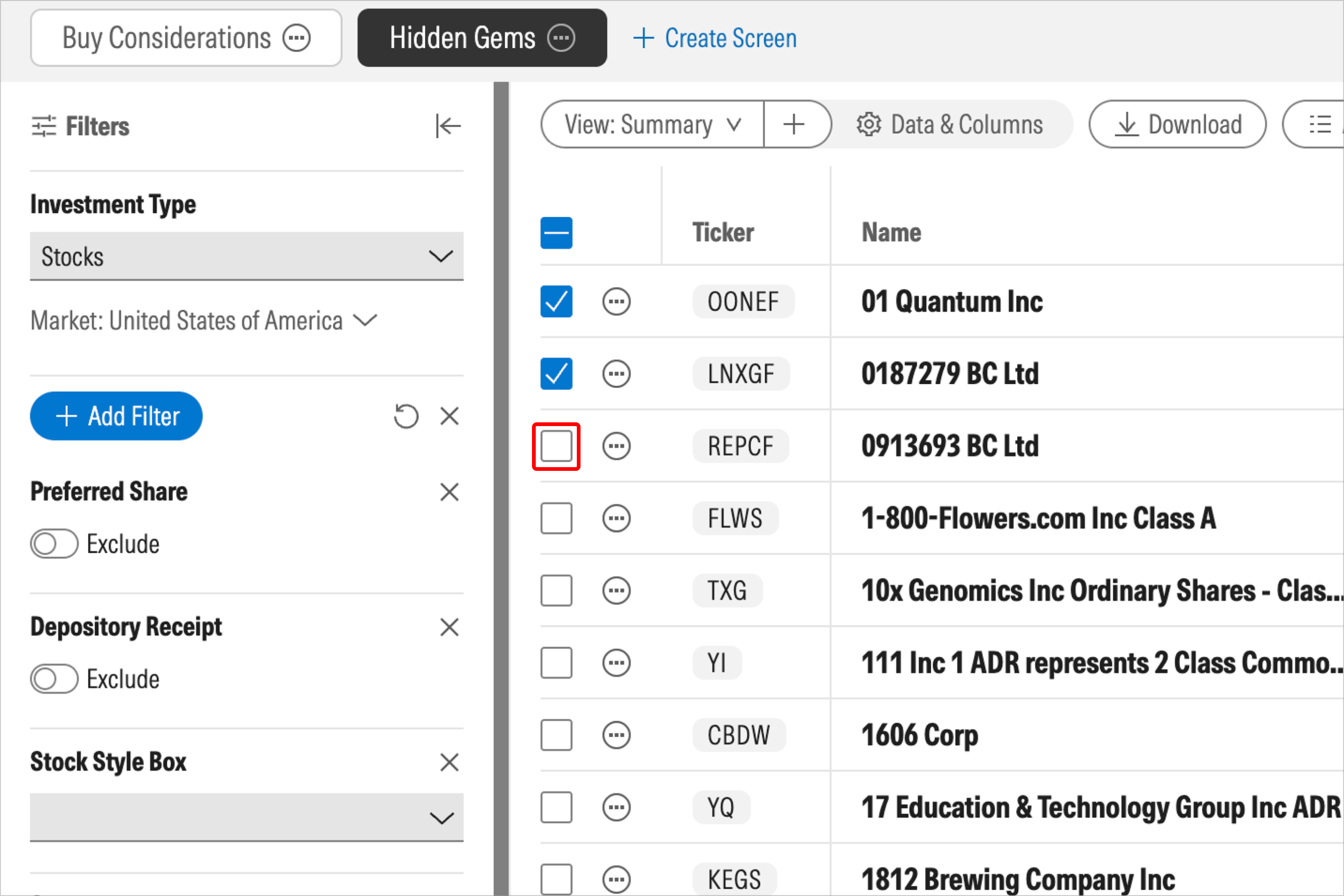Image resolution: width=1344 pixels, height=896 pixels.
Task: Open row actions for REPCF
Action: coord(616,446)
